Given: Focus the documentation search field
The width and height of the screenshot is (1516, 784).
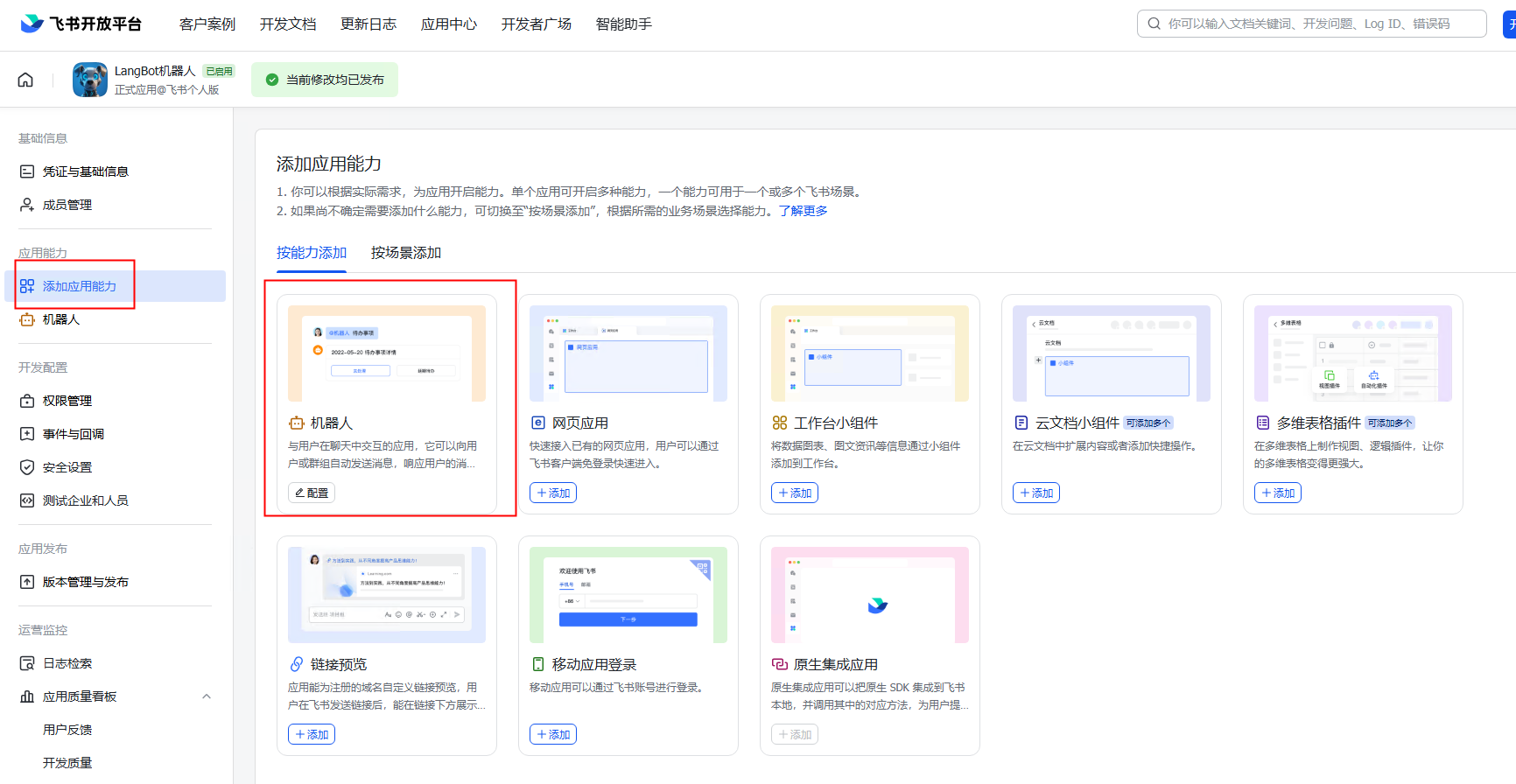Looking at the screenshot, I should (x=1312, y=24).
